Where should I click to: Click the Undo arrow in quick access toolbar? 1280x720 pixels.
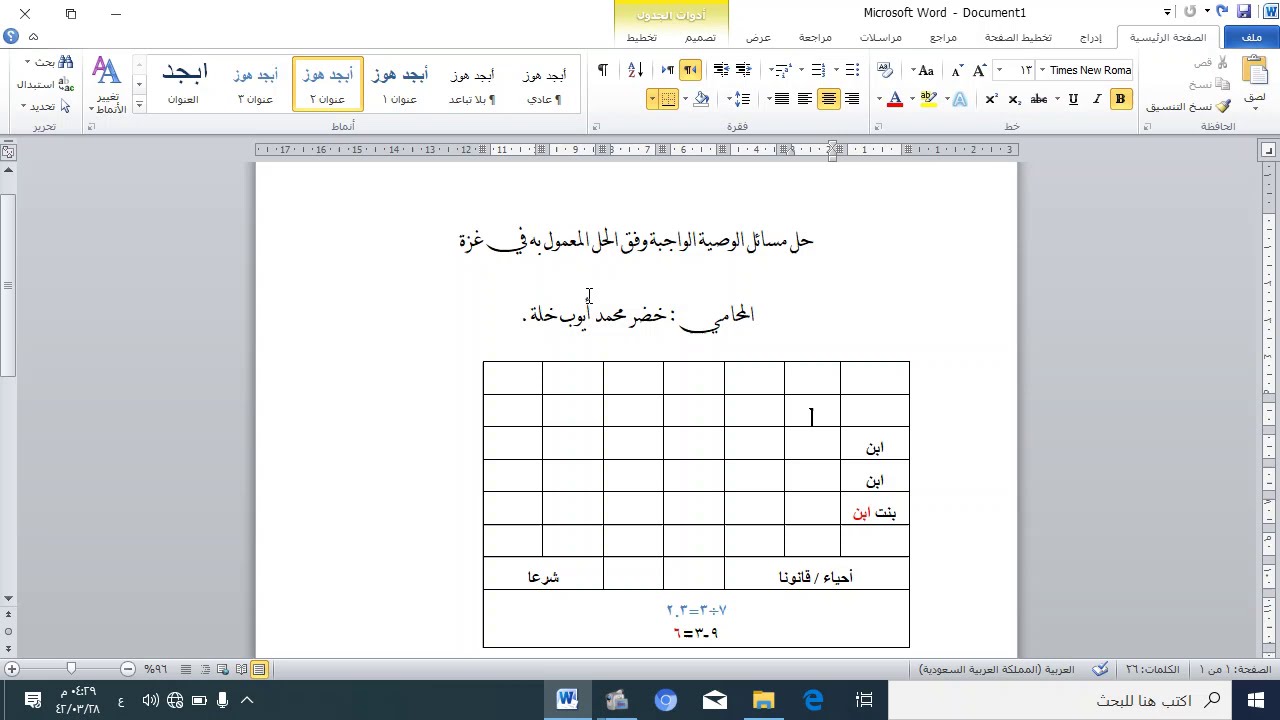pos(1222,12)
